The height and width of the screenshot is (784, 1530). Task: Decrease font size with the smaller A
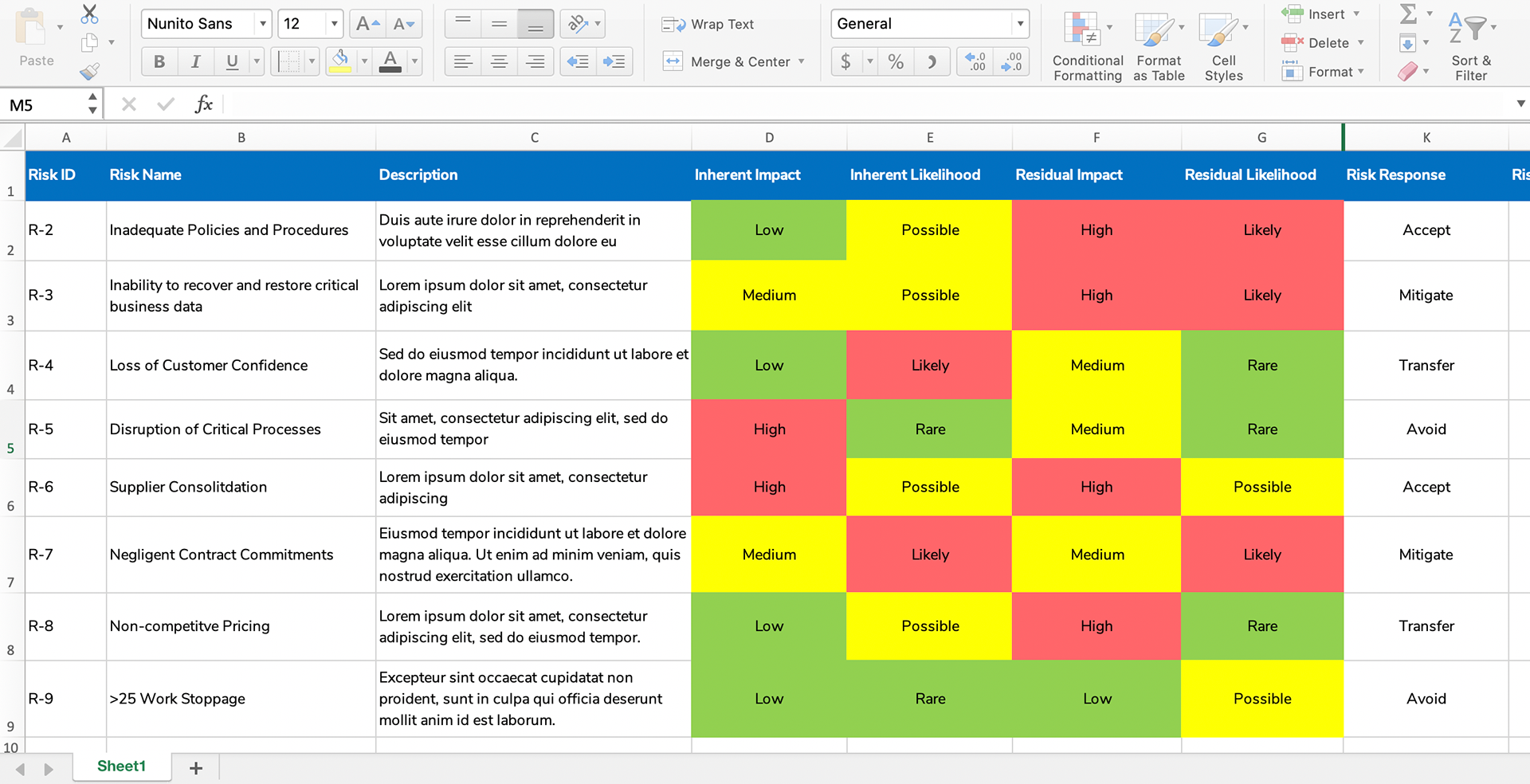pyautogui.click(x=404, y=24)
